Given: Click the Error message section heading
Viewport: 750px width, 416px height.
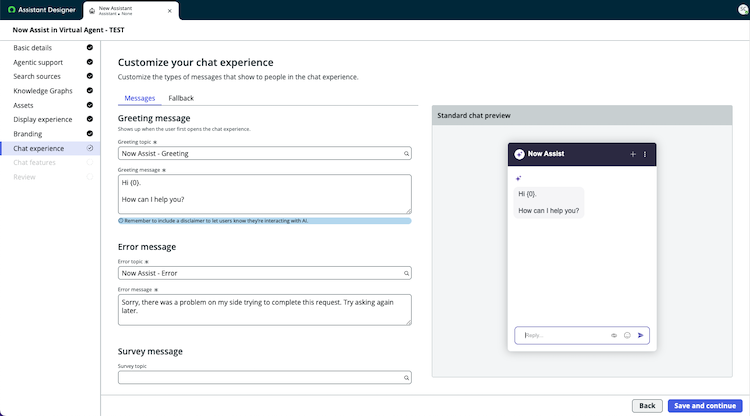Looking at the screenshot, I should 147,247.
